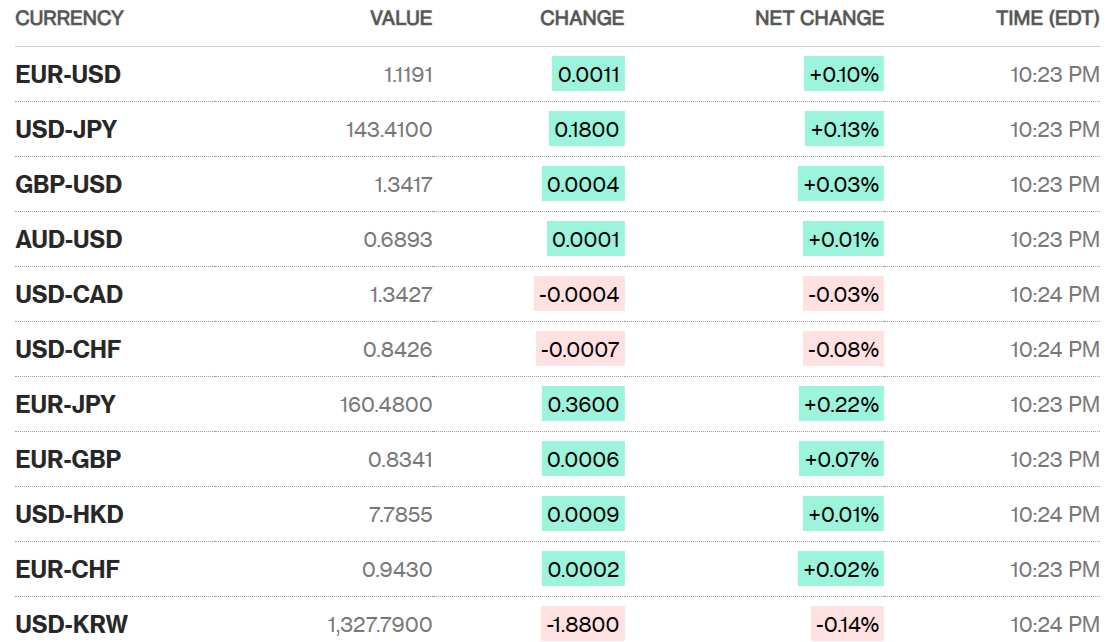The image size is (1116, 642).
Task: Select the AUD-USD row label
Action: click(x=69, y=240)
